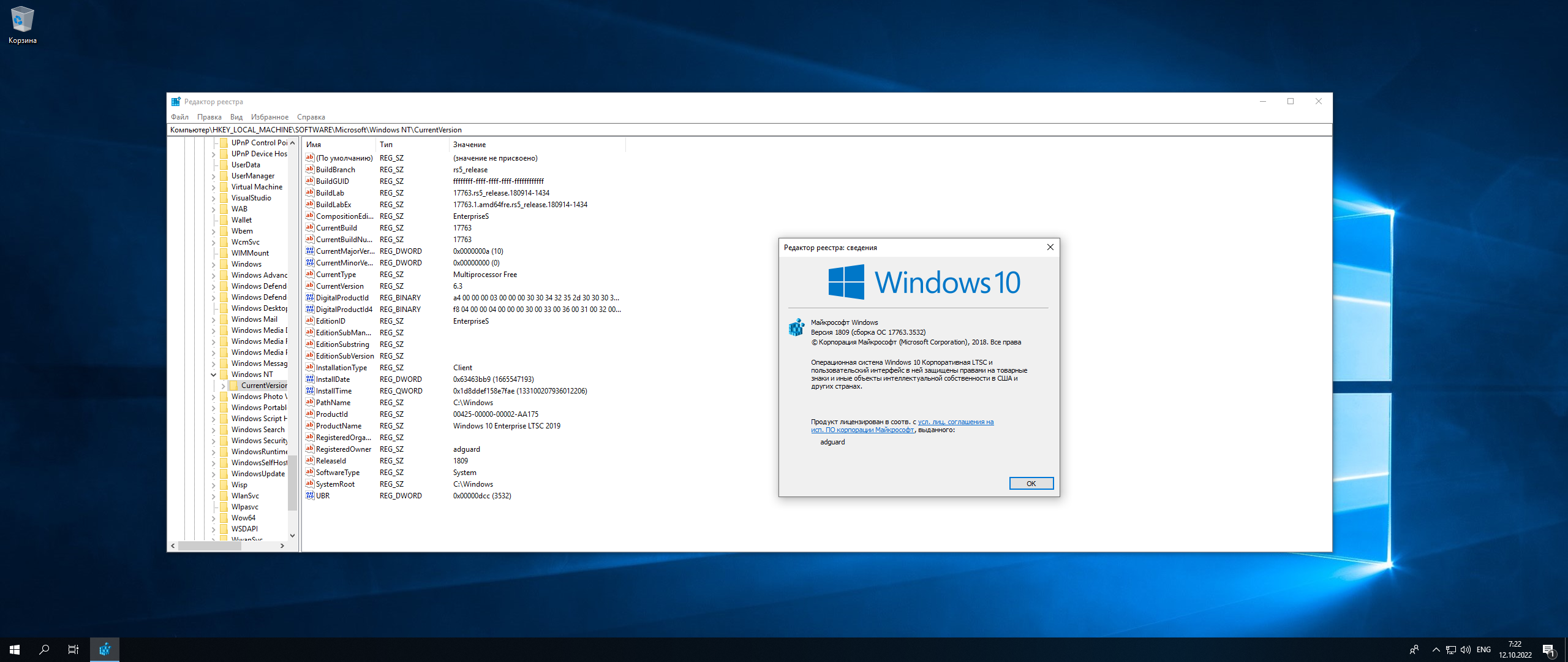Select the SoftwareType value name
The height and width of the screenshot is (662, 1568).
coord(337,472)
